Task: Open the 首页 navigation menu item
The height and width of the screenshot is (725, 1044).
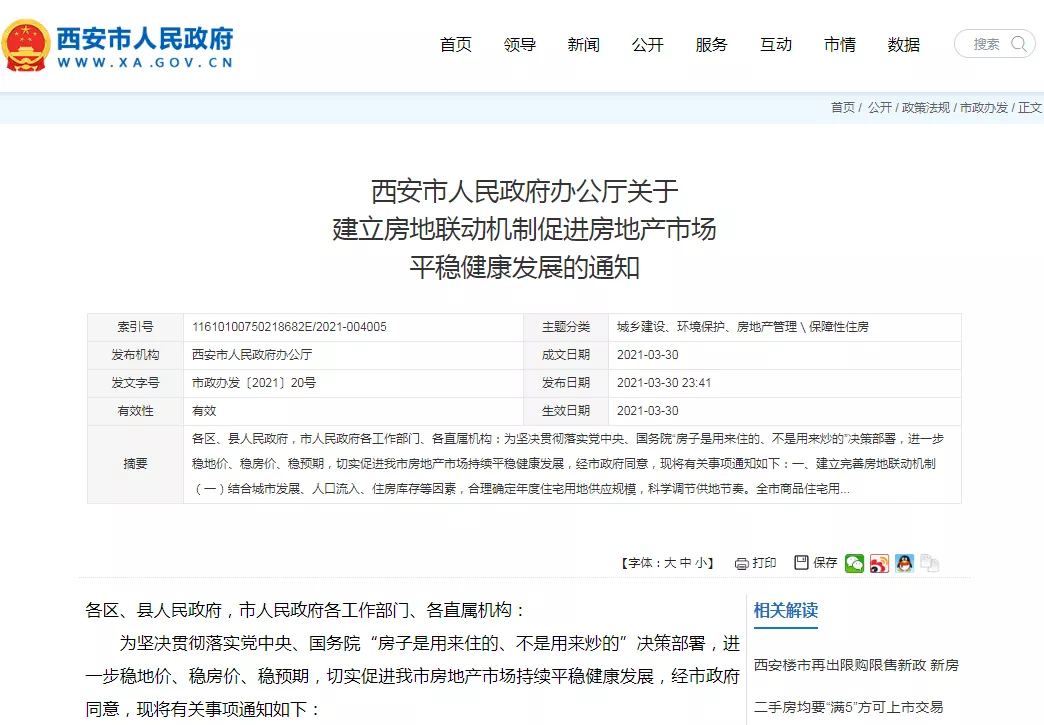Action: click(456, 44)
